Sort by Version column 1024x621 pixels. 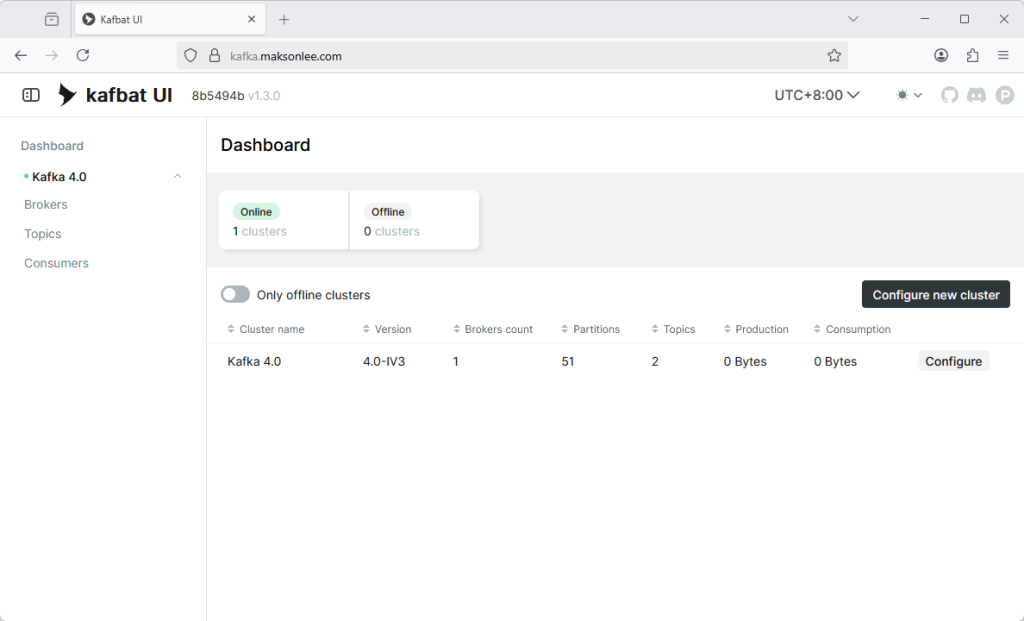point(387,329)
